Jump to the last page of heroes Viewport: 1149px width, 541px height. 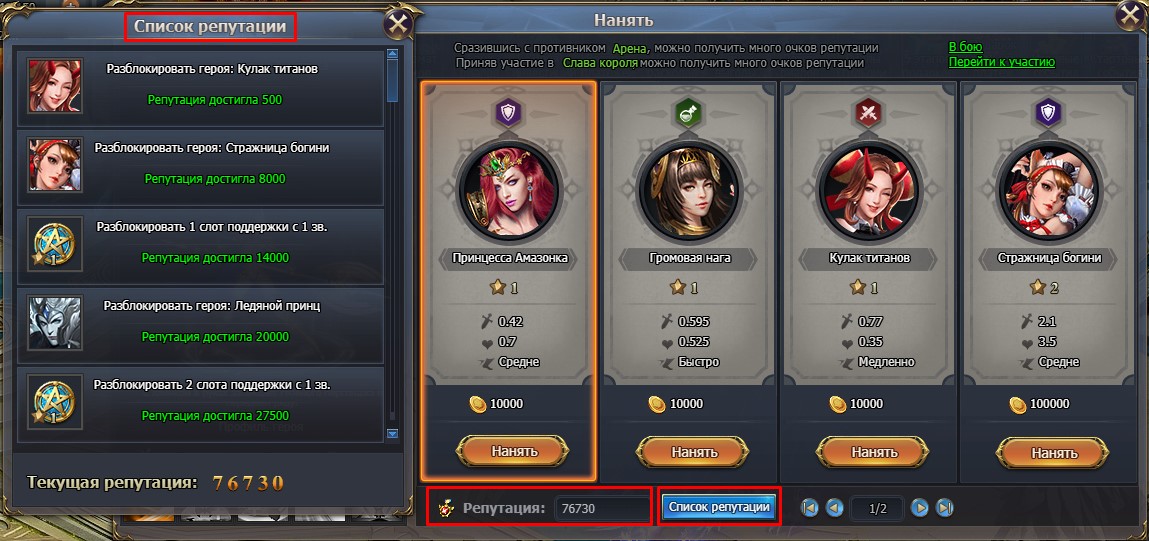(x=945, y=507)
